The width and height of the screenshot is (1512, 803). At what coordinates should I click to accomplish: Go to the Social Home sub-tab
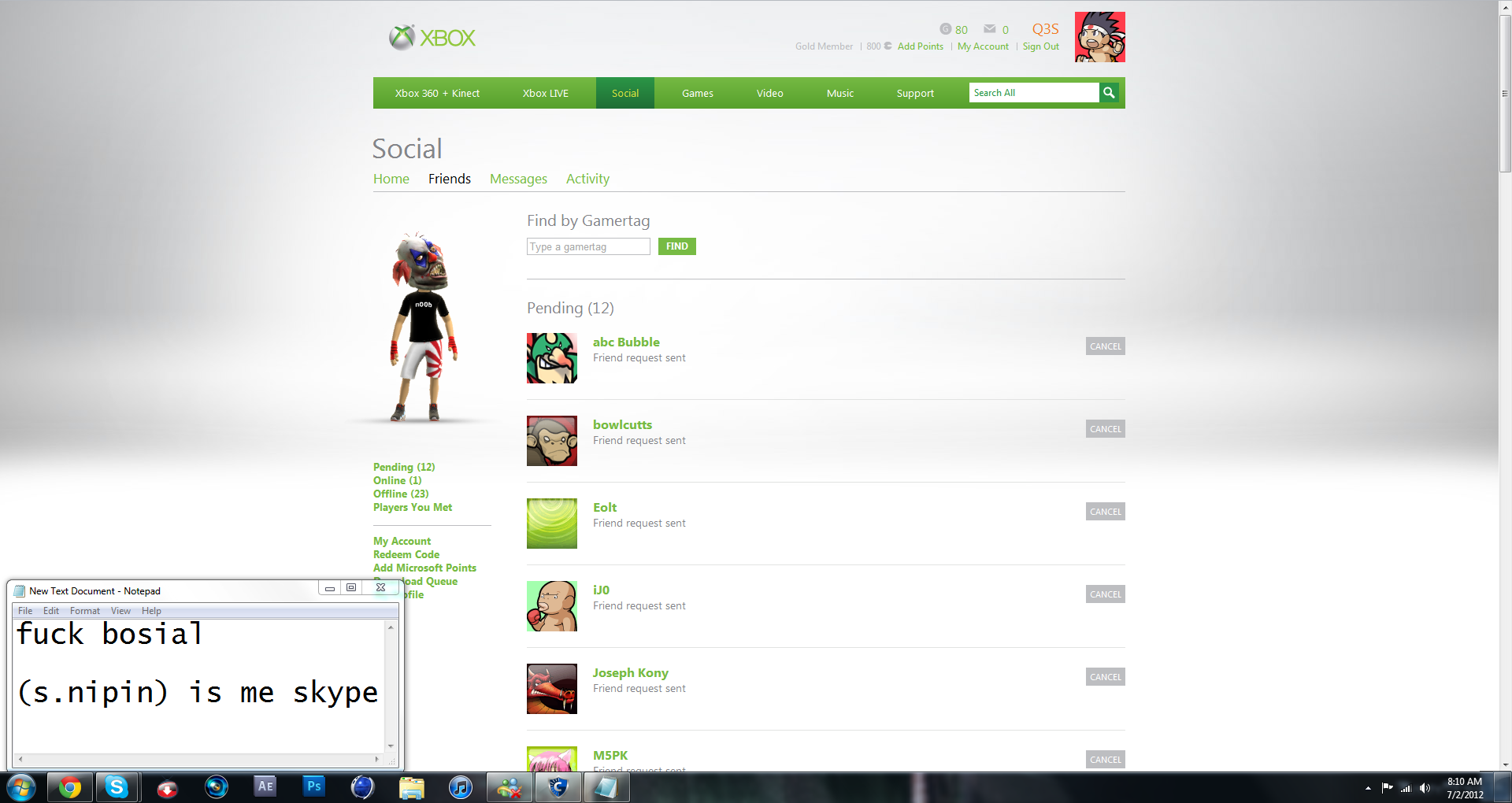click(391, 179)
